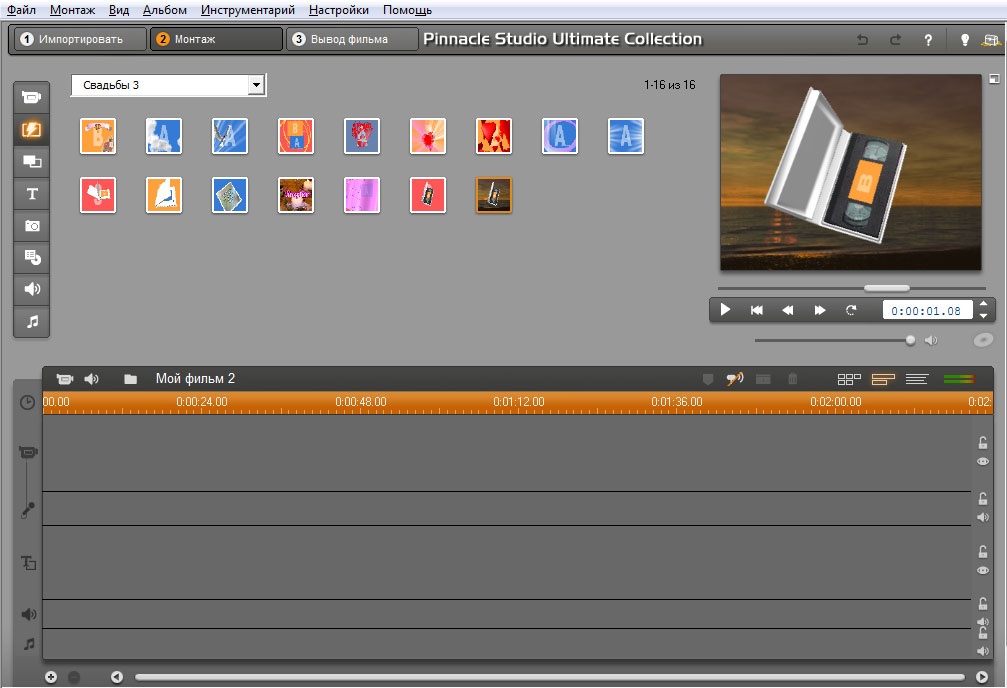This screenshot has height=688, width=1007.
Task: Switch to the Storyboard view
Action: pyautogui.click(x=849, y=380)
